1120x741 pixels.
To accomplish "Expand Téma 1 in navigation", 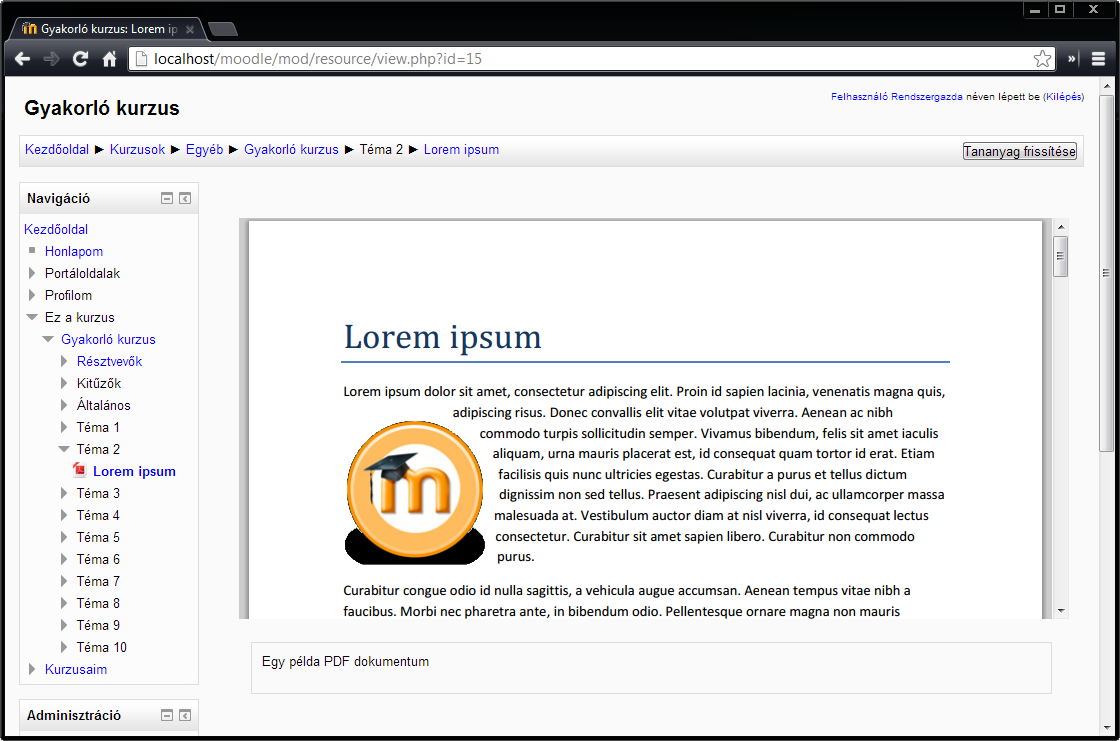I will tap(64, 427).
